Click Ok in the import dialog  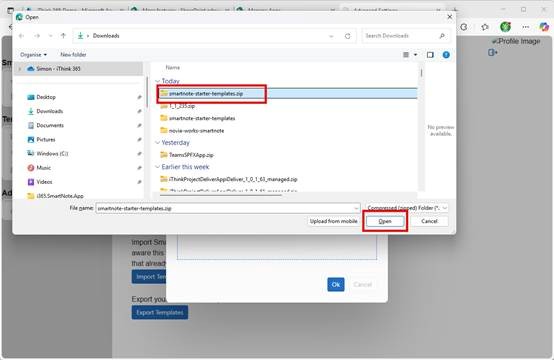point(336,284)
